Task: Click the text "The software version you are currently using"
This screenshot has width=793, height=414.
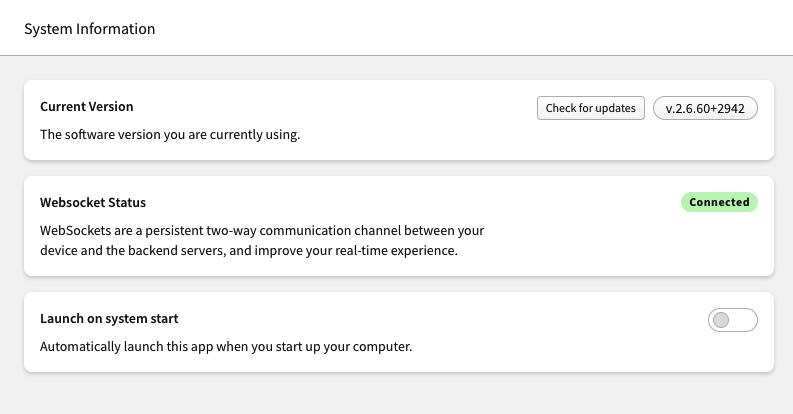Action: pyautogui.click(x=170, y=134)
